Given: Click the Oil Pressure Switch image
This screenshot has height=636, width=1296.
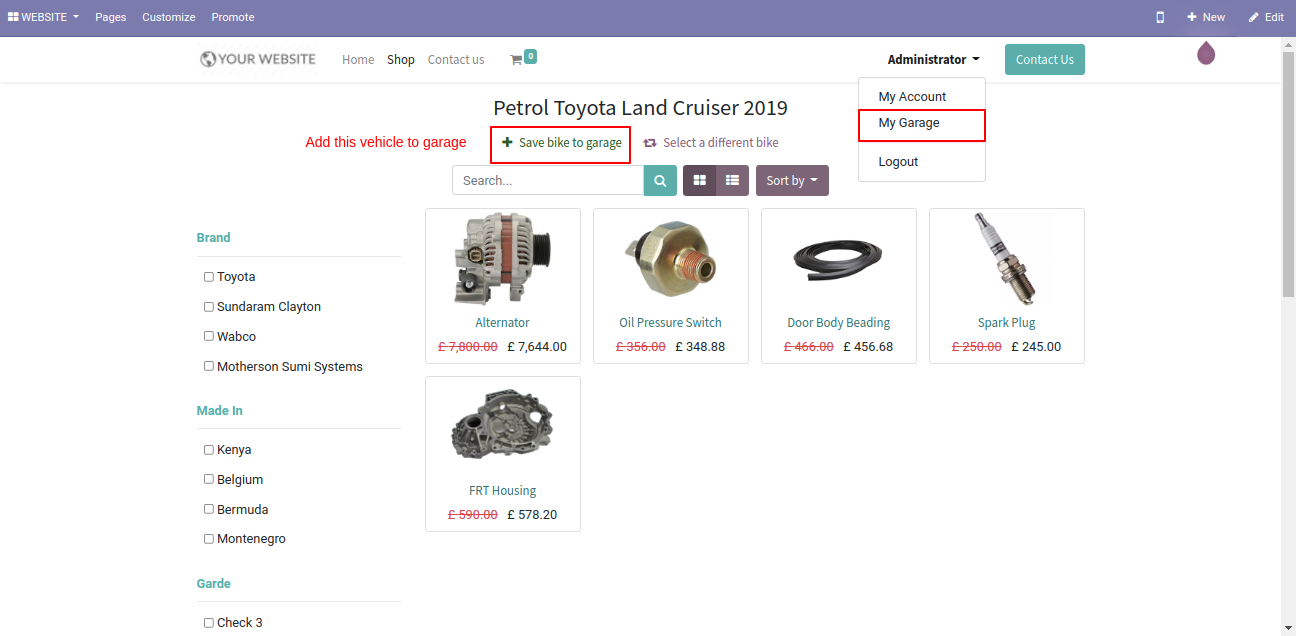Looking at the screenshot, I should [670, 260].
